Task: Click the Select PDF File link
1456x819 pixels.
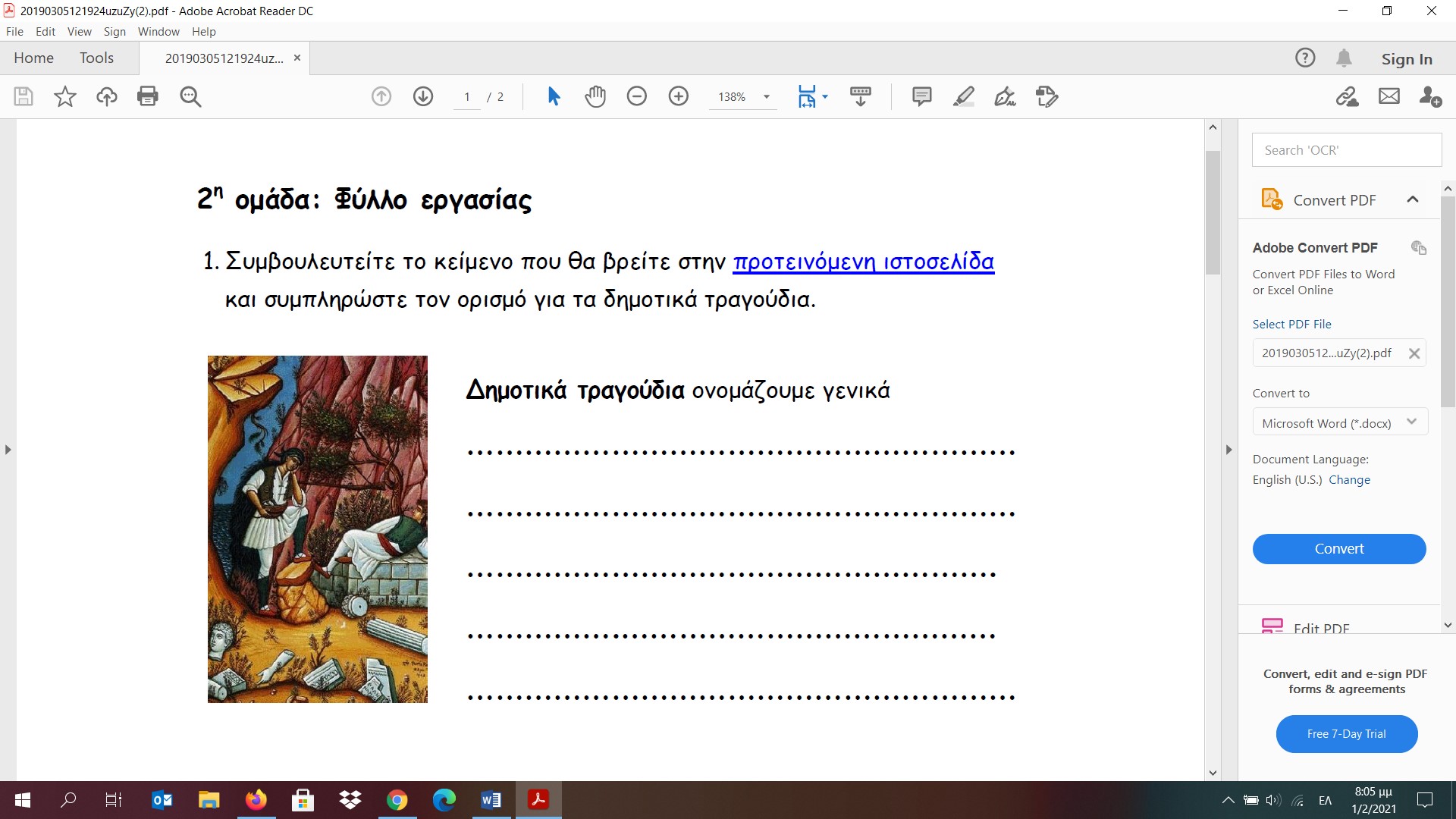Action: [x=1291, y=324]
